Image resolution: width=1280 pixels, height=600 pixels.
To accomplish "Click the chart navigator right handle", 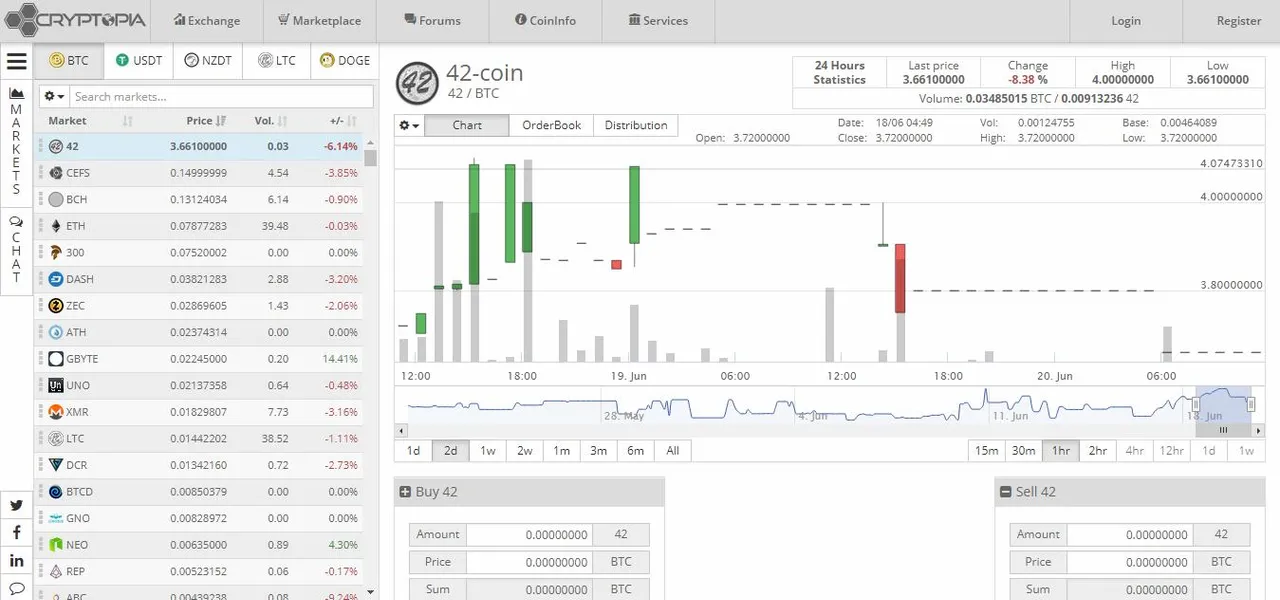I will [x=1251, y=404].
